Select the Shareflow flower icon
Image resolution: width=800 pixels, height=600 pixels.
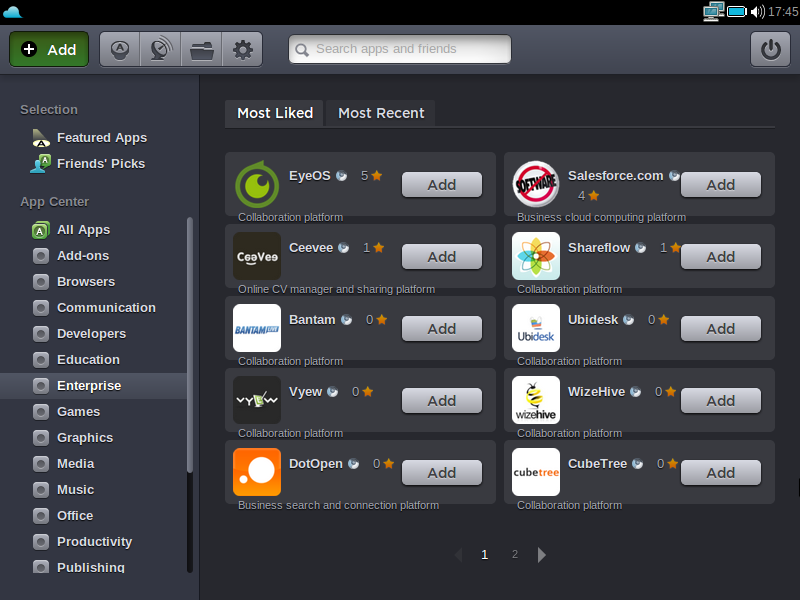[536, 256]
